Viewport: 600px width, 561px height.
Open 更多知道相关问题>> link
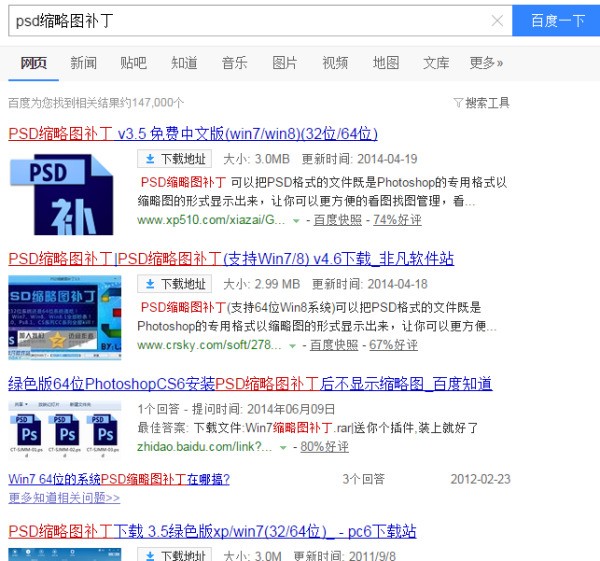[x=64, y=497]
